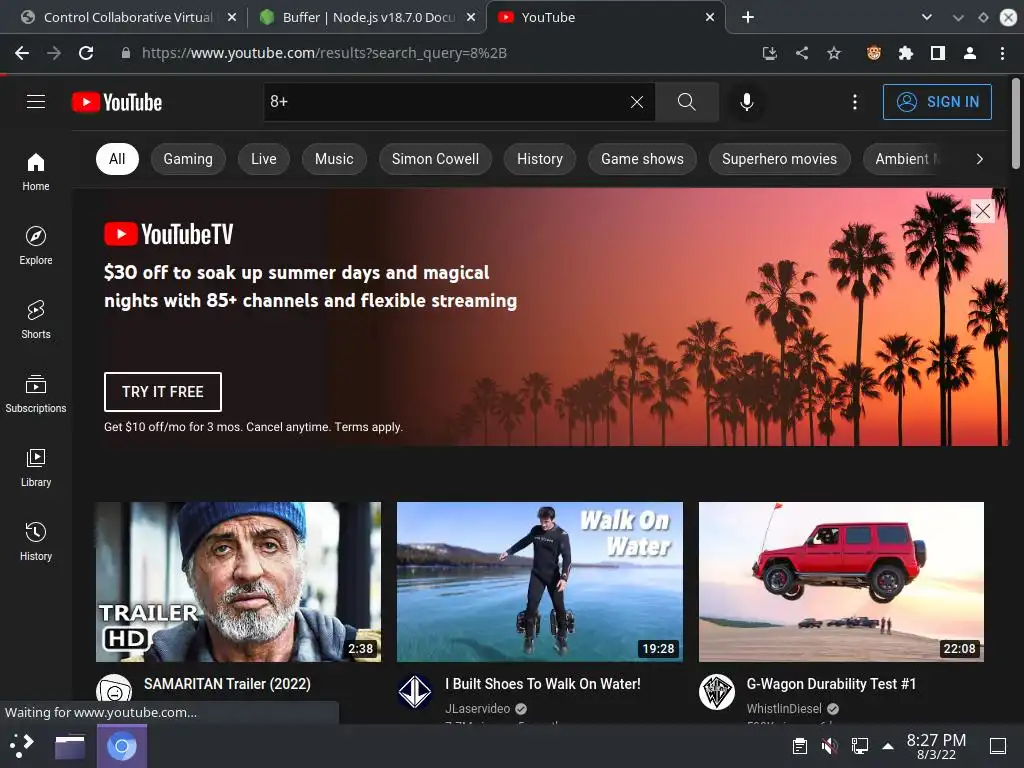
Task: Focus the browser address bar URL
Action: pos(324,53)
